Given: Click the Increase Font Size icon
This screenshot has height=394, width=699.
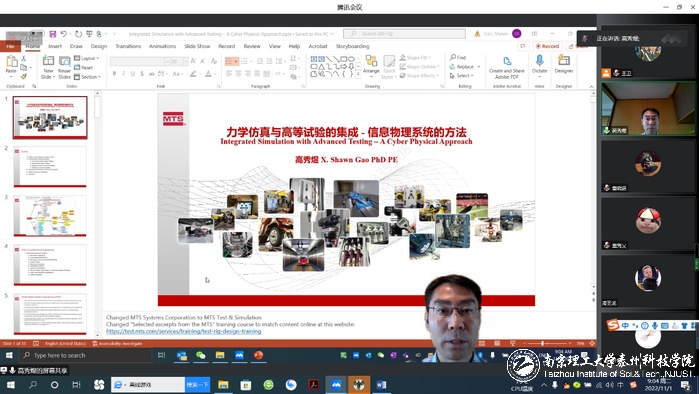Looking at the screenshot, I should (193, 61).
